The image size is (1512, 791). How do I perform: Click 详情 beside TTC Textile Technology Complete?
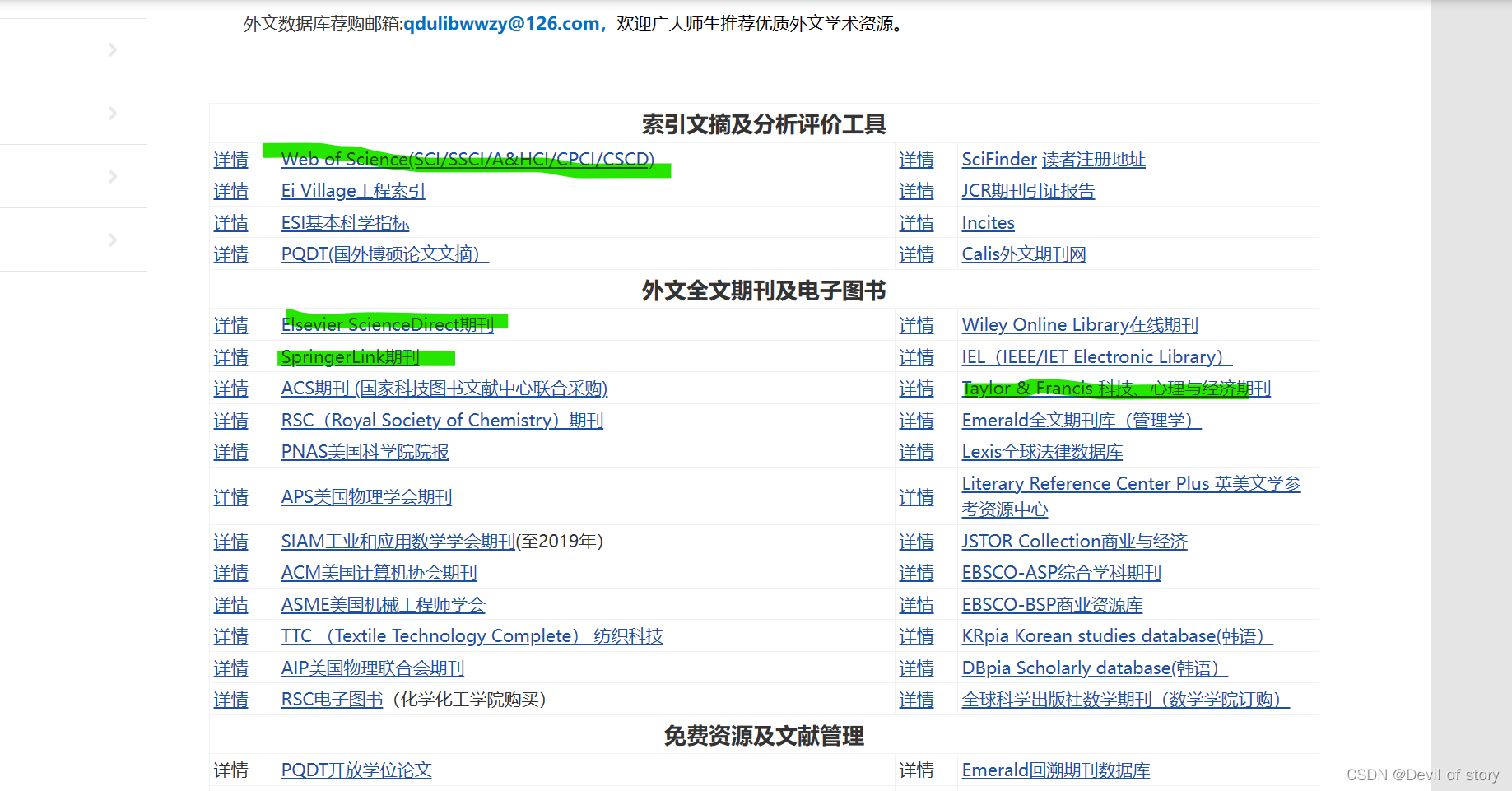click(x=230, y=636)
